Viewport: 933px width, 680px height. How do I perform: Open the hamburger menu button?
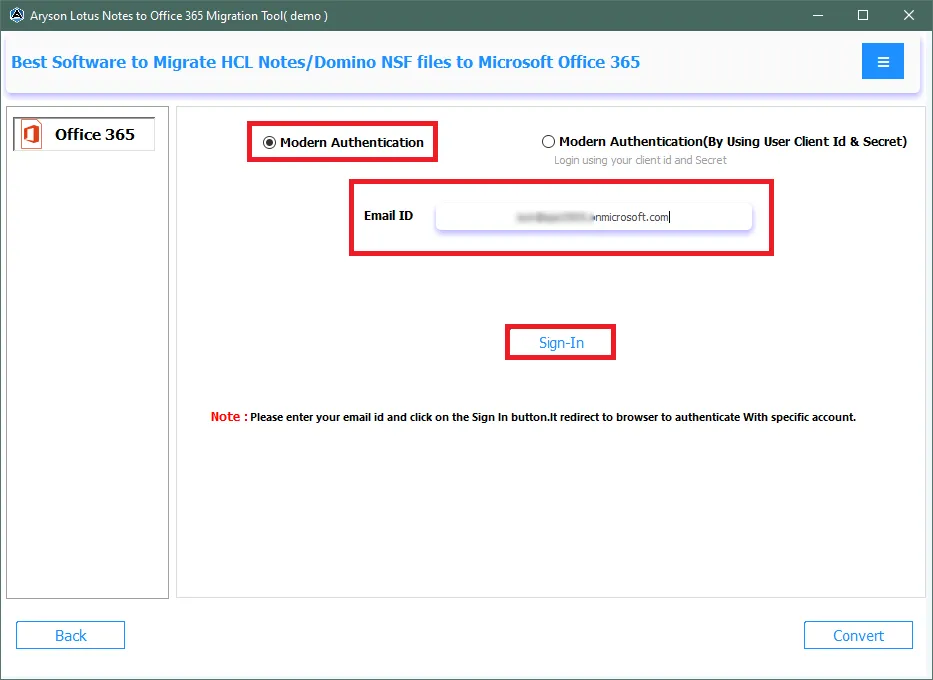click(882, 61)
